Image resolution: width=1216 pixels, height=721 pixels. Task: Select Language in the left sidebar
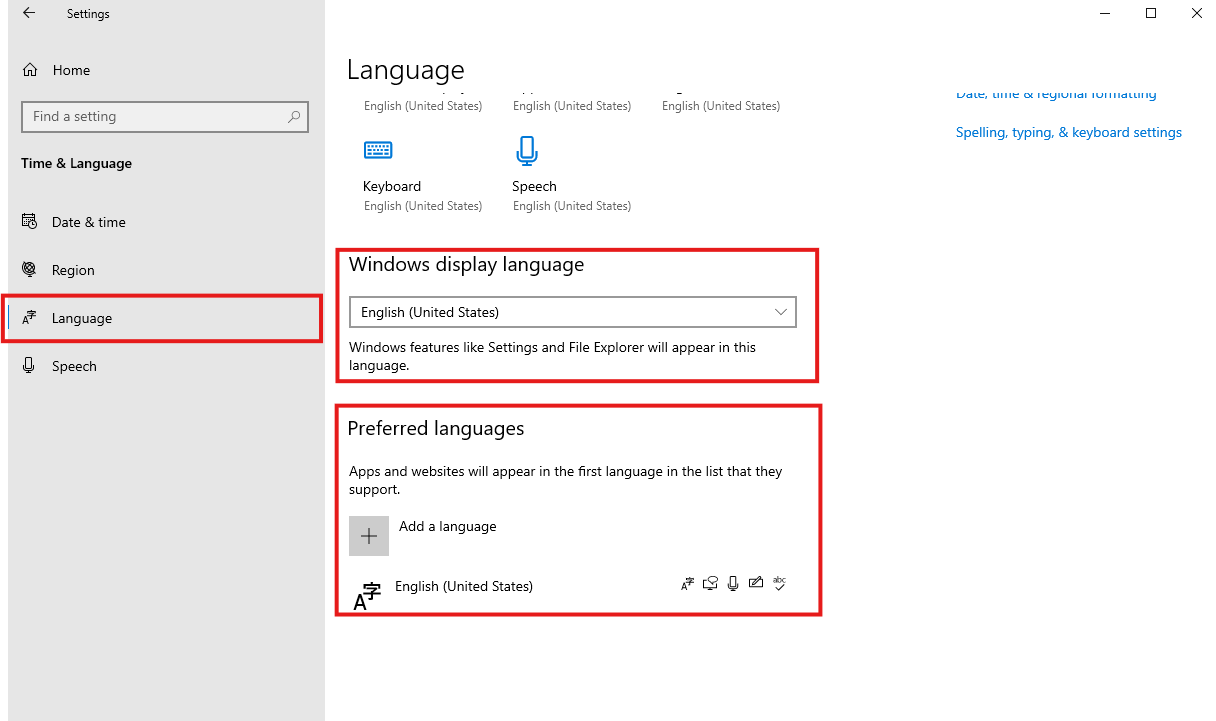coord(82,318)
